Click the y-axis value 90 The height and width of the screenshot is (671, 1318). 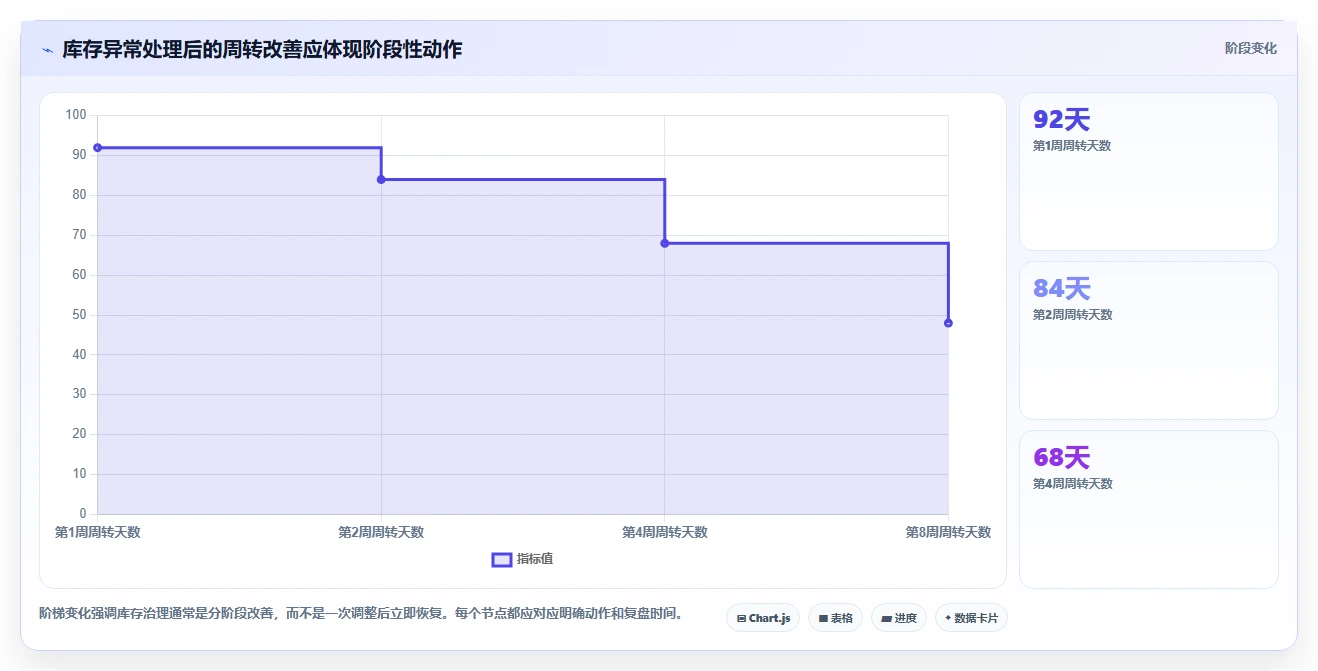(79, 155)
